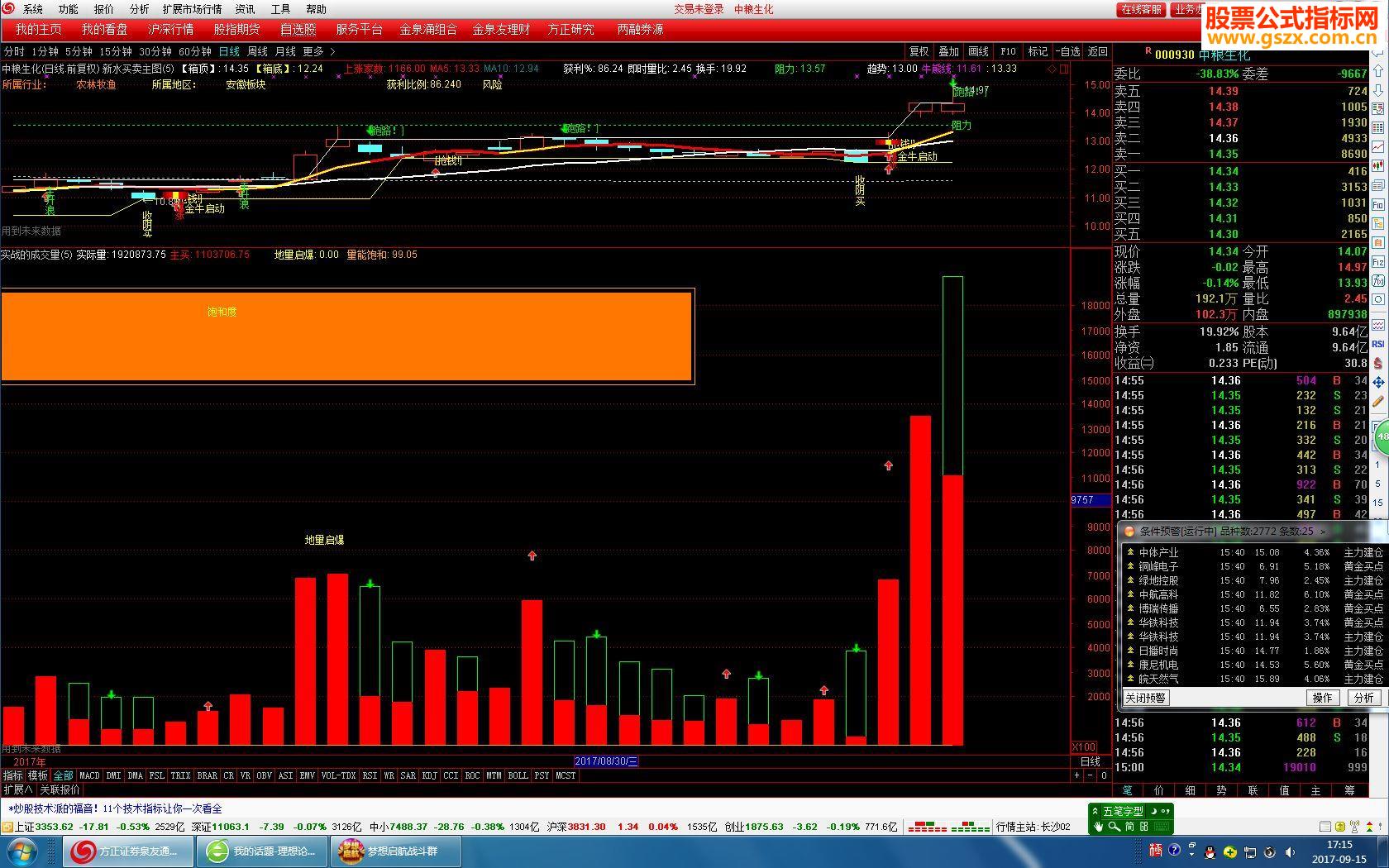Click the 分析 button in alert panel

[1364, 698]
